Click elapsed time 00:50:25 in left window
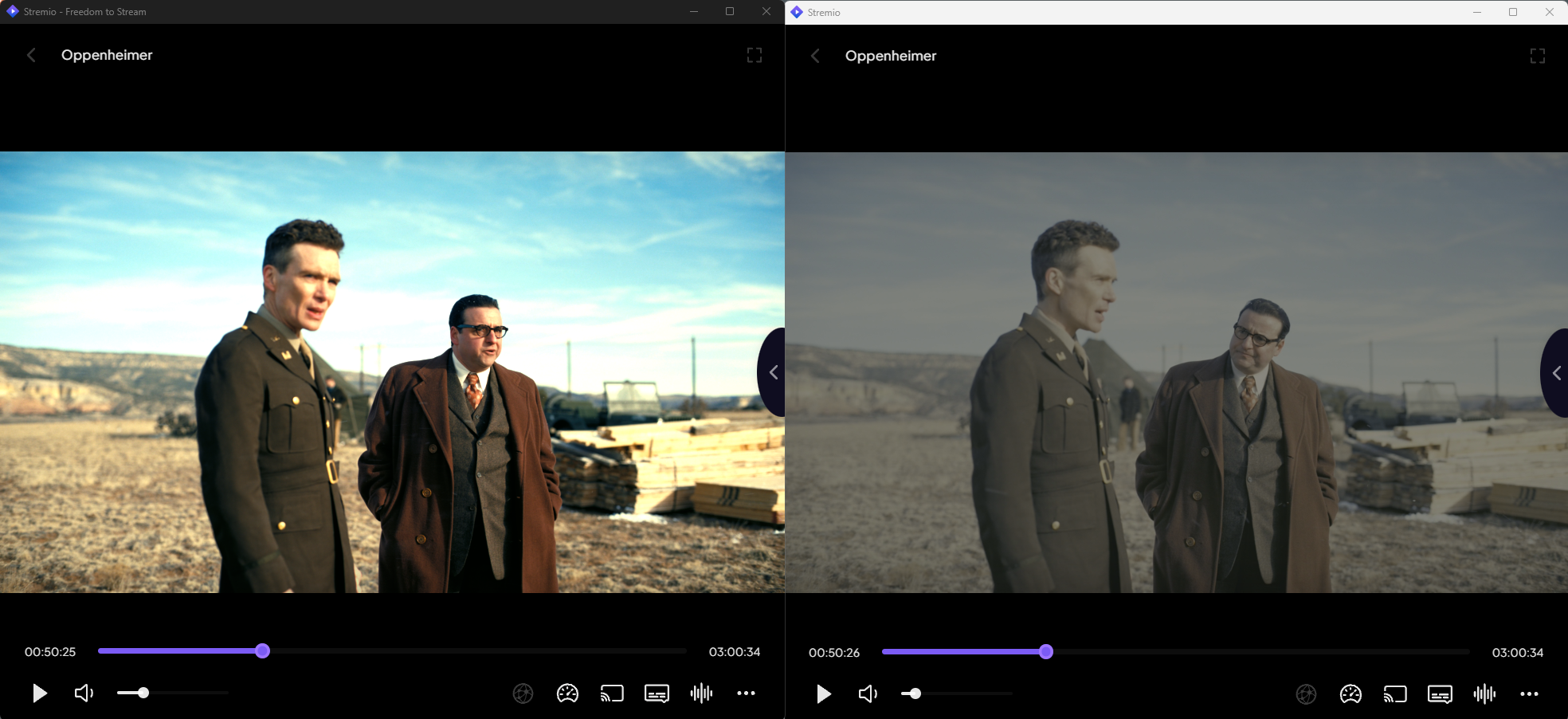 (50, 651)
